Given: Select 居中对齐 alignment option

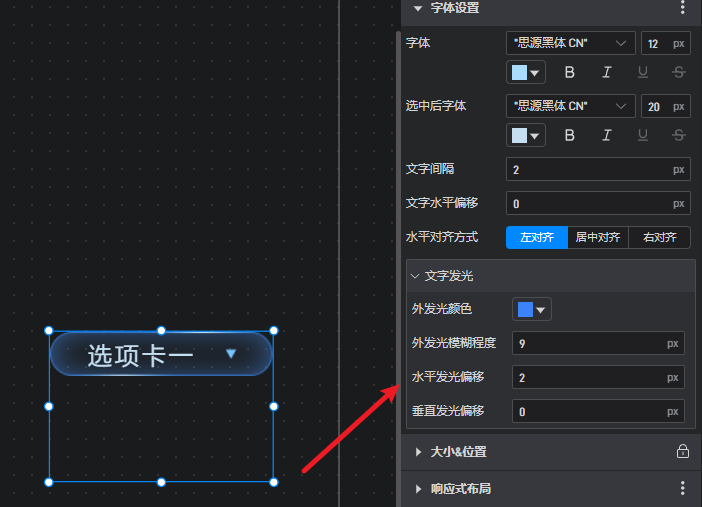Looking at the screenshot, I should 598,237.
